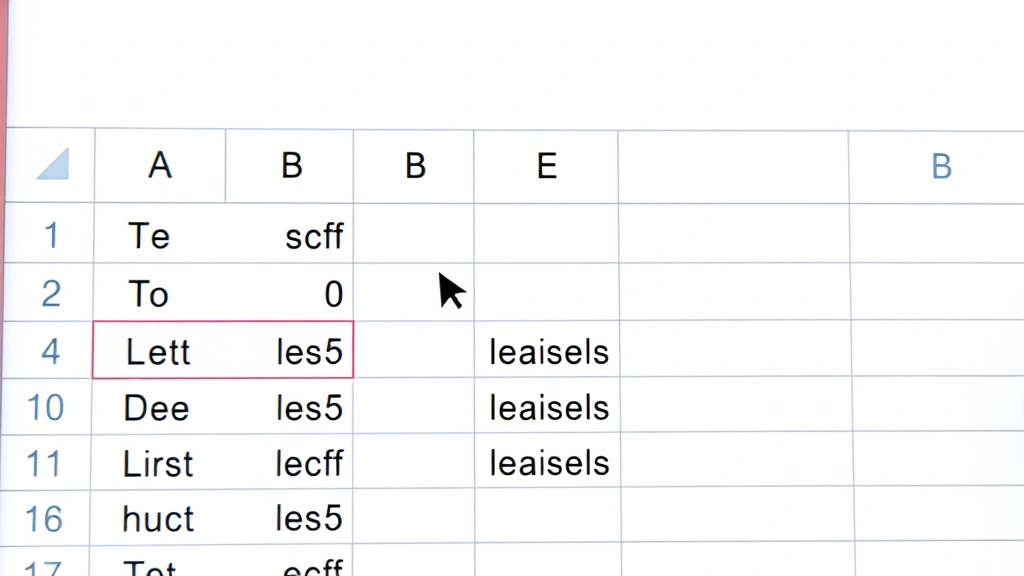This screenshot has height=576, width=1024.
Task: Click the cell containing 'Lirst'
Action: click(x=158, y=463)
